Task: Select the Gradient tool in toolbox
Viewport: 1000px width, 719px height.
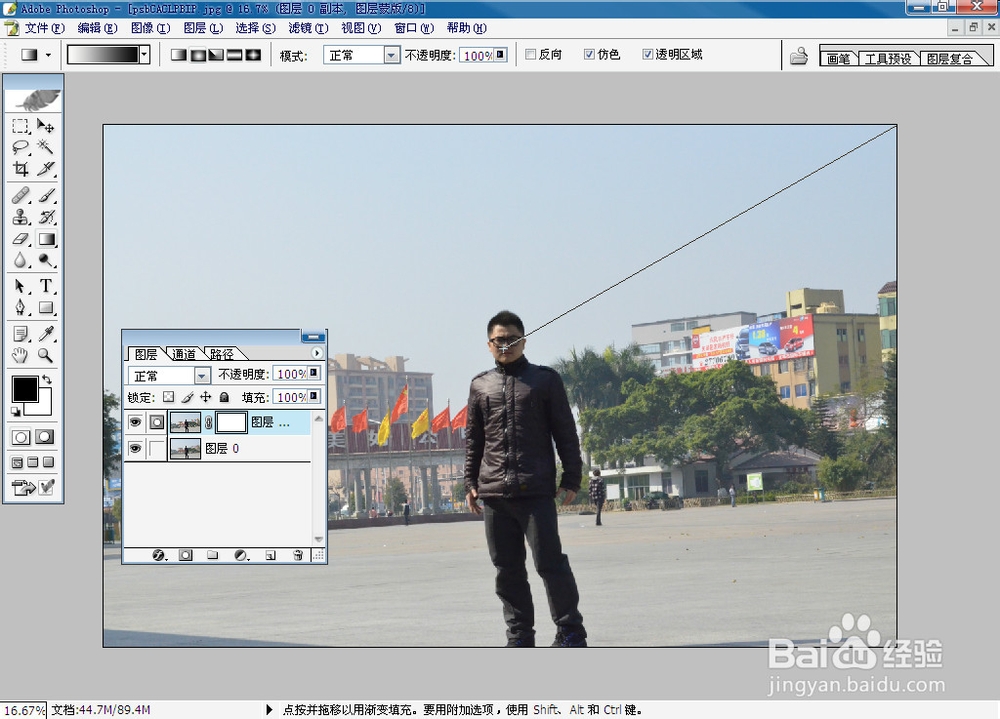Action: [x=46, y=239]
